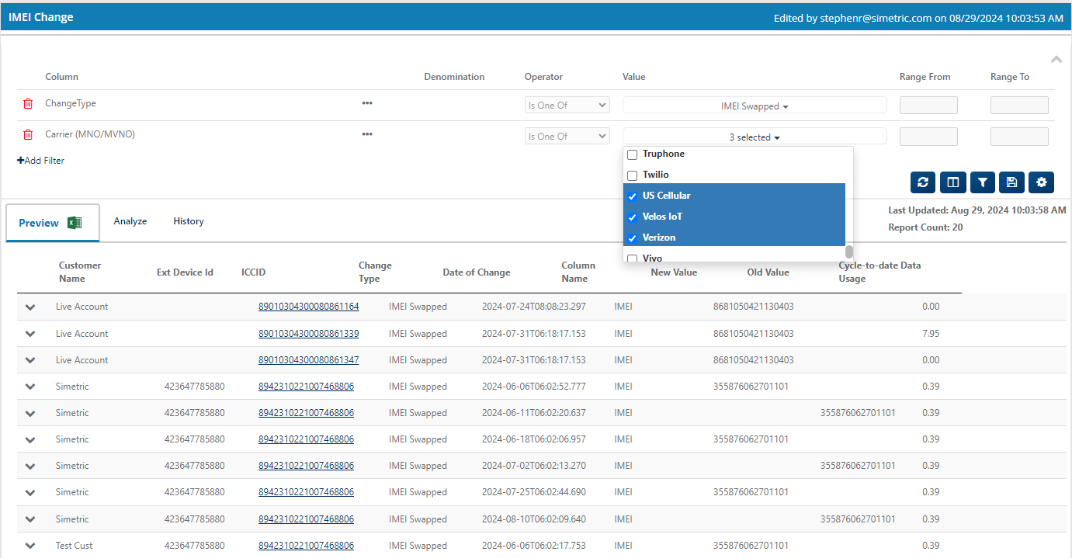Click the Report Count: 20 text
1072x558 pixels.
pos(925,228)
